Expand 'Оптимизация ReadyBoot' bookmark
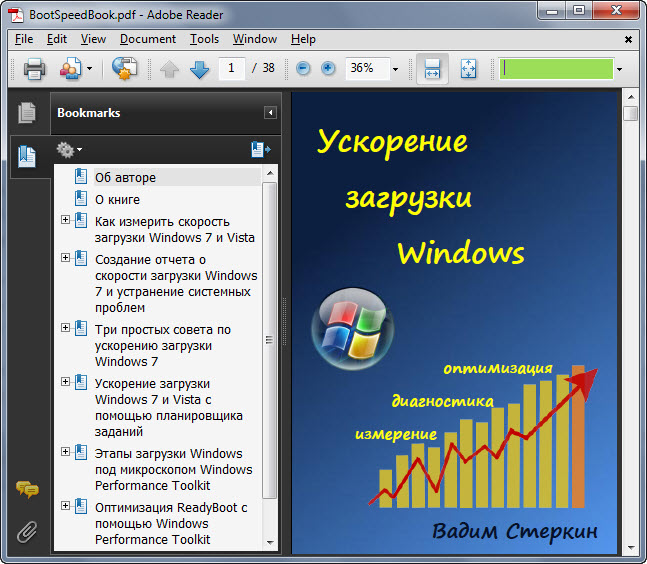Image resolution: width=647 pixels, height=564 pixels. (65, 505)
